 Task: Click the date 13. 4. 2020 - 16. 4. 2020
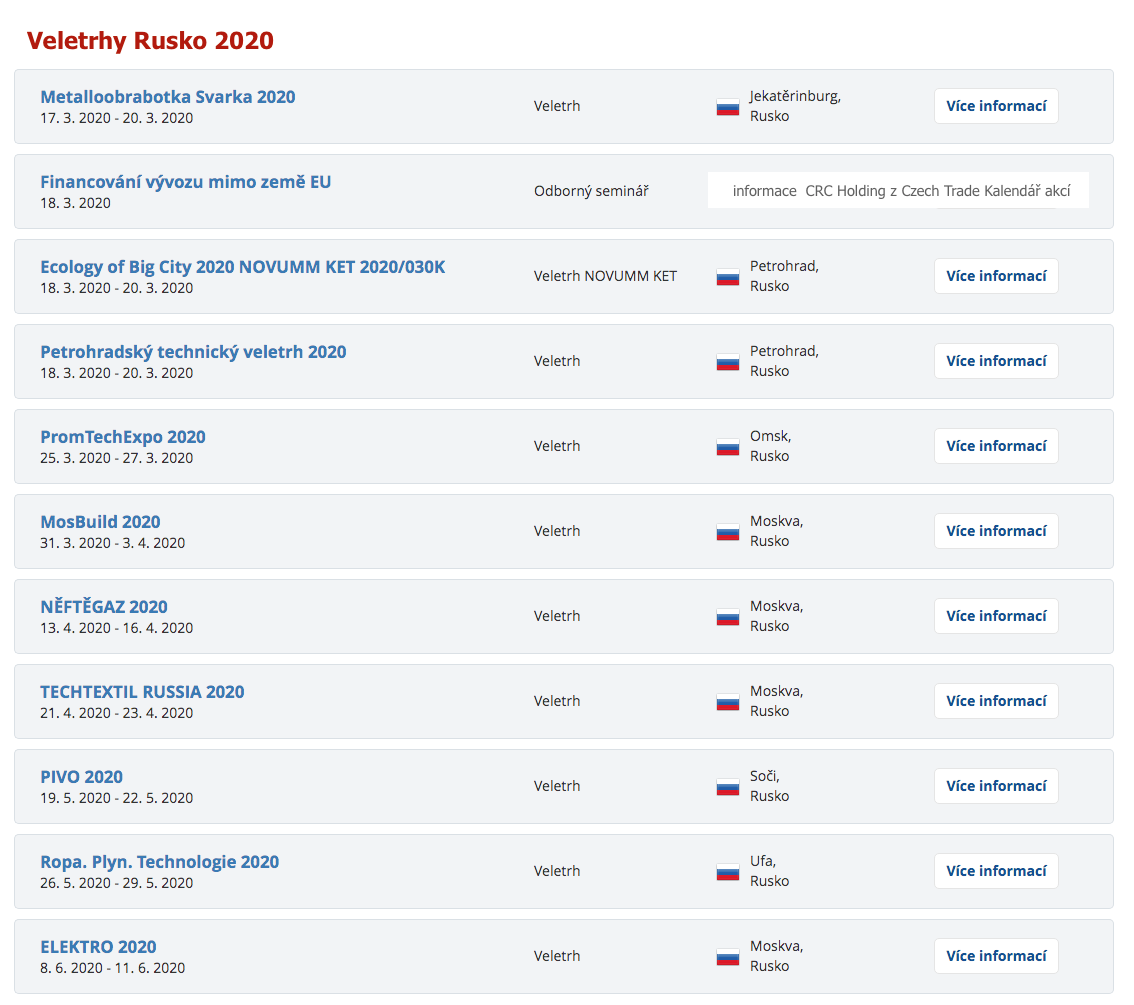point(116,628)
